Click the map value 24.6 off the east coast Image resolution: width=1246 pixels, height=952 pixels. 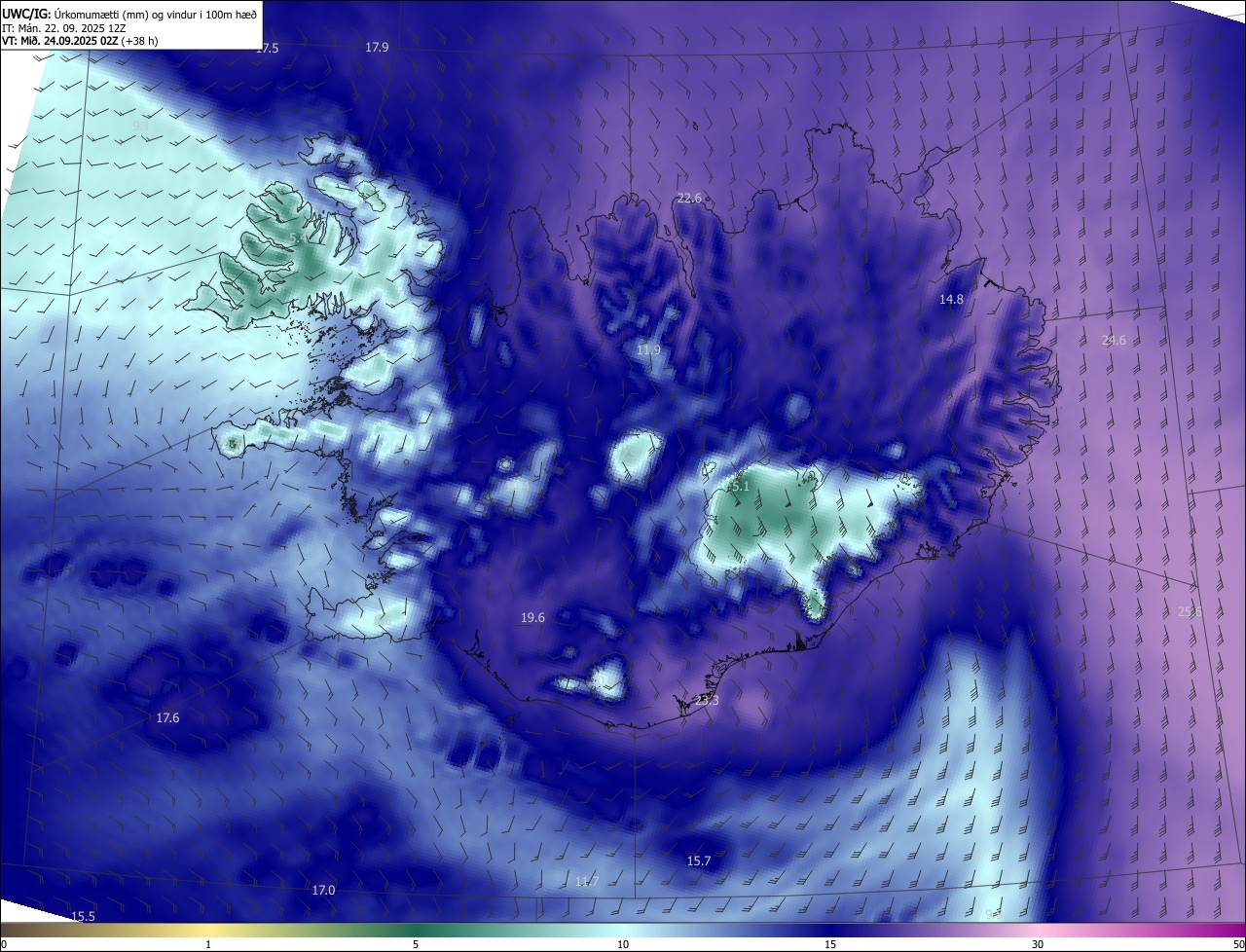(1114, 341)
